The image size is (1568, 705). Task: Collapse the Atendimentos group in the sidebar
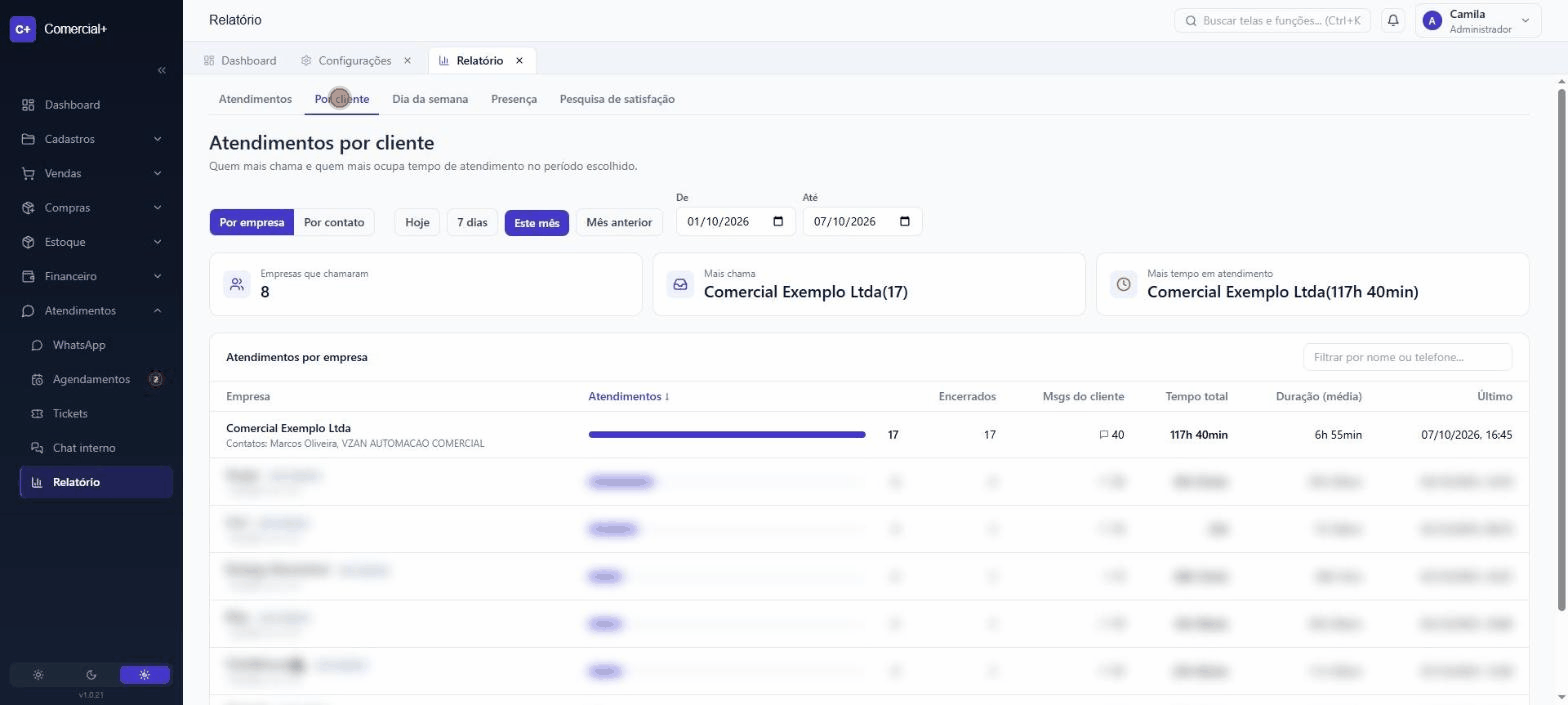coord(95,311)
